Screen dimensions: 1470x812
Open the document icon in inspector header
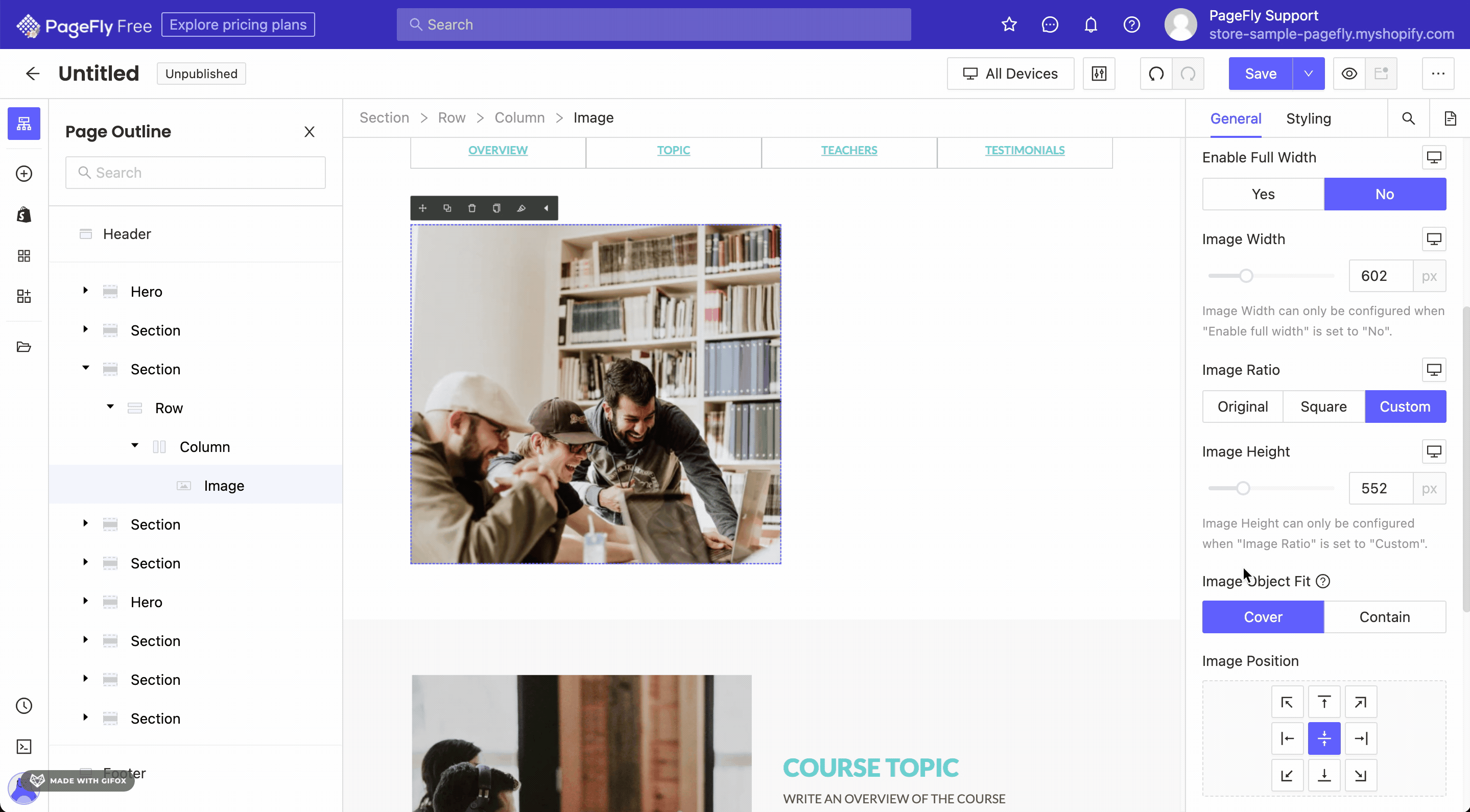click(x=1450, y=118)
